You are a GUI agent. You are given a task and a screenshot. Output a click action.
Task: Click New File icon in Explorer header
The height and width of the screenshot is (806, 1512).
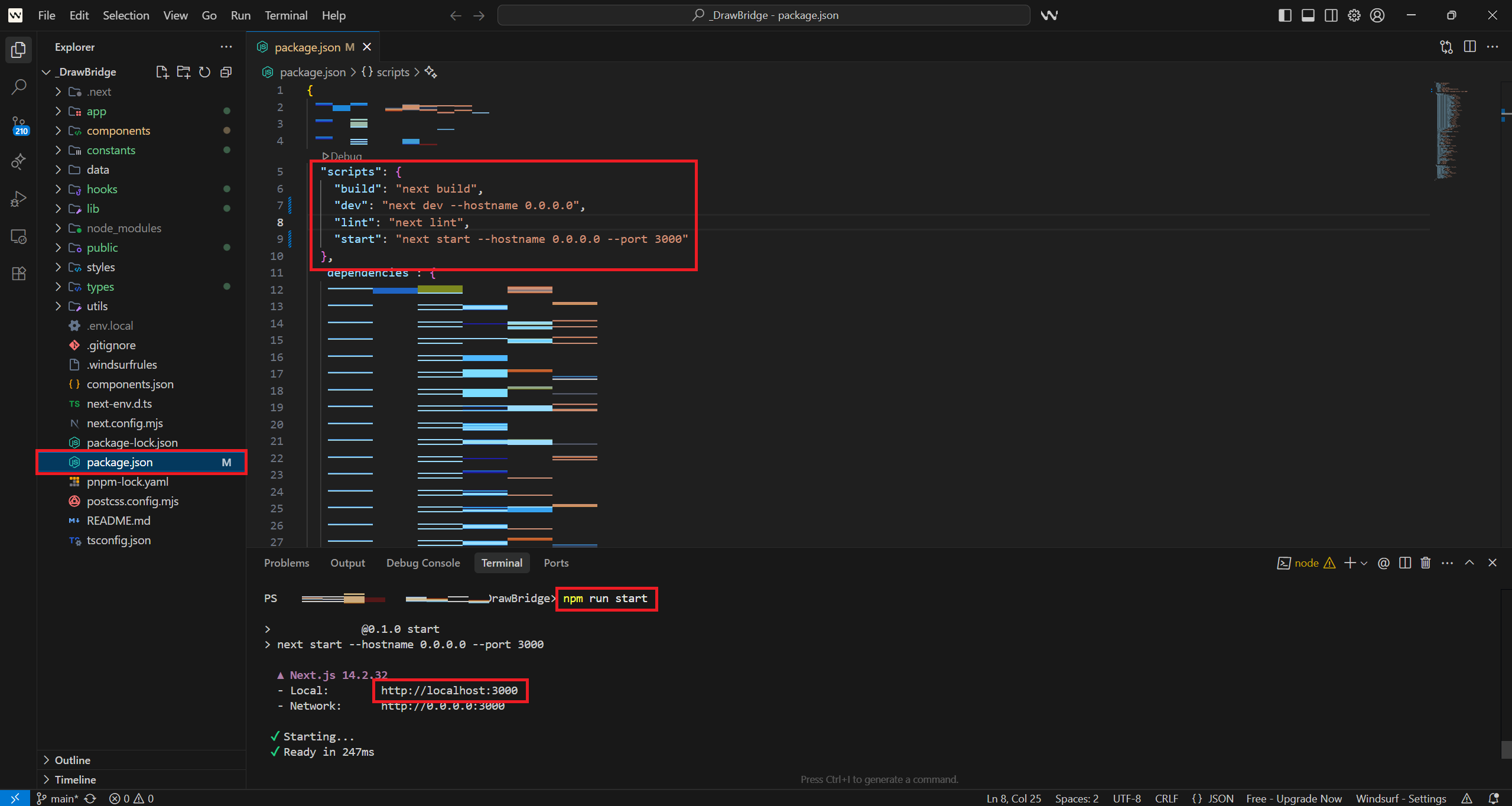tap(162, 72)
